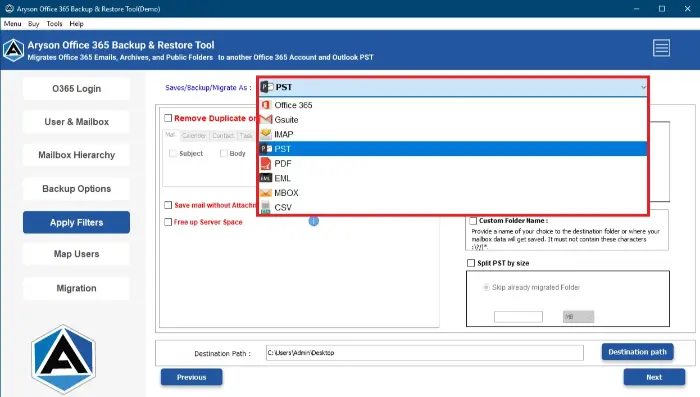
Task: Enable Split PST by size checkbox
Action: 471,263
